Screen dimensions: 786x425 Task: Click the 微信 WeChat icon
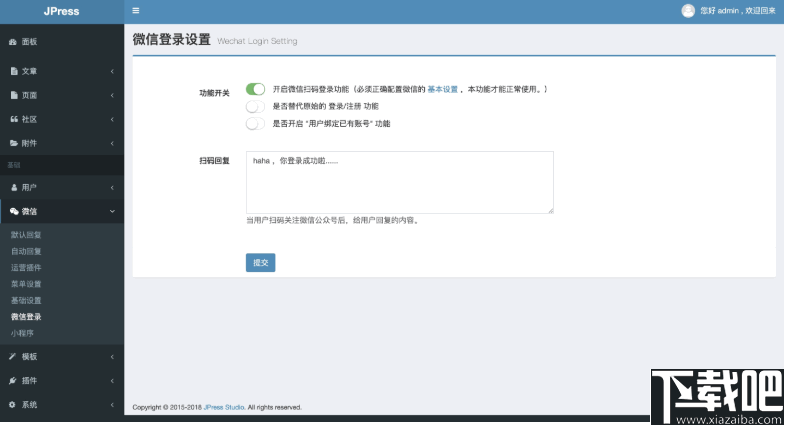(x=14, y=211)
